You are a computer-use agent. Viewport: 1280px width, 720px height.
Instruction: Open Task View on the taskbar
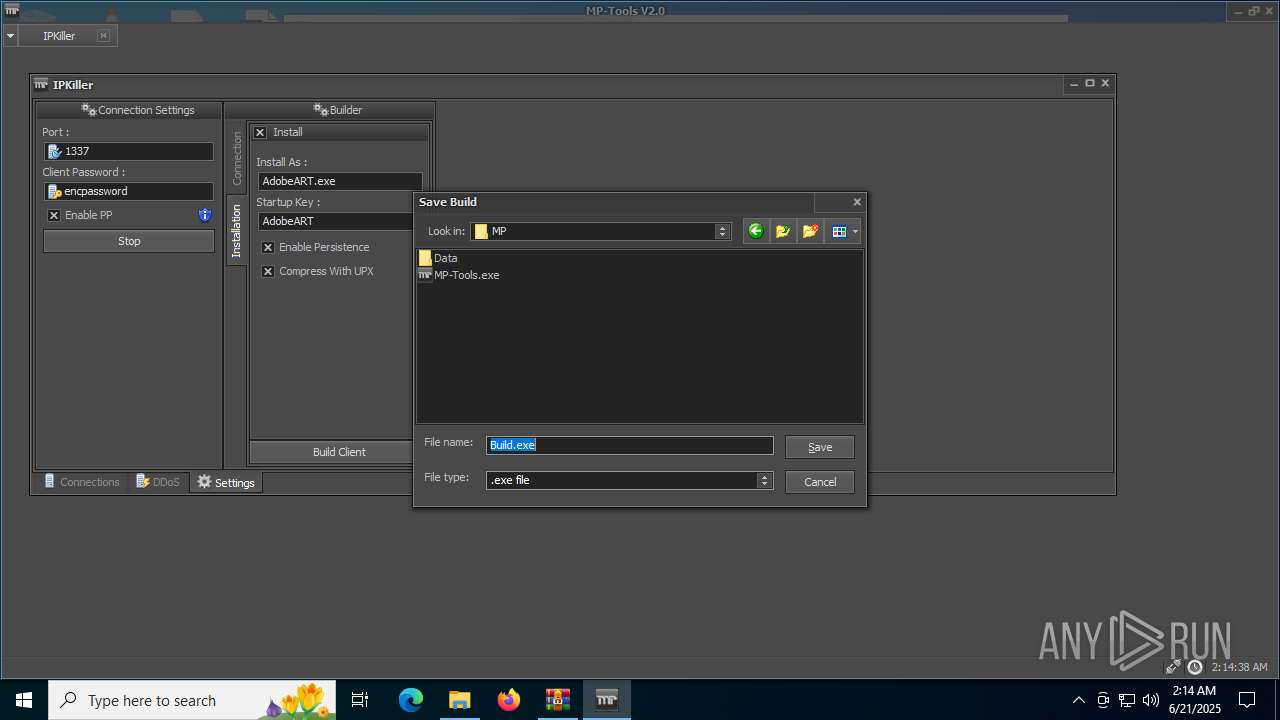click(360, 700)
